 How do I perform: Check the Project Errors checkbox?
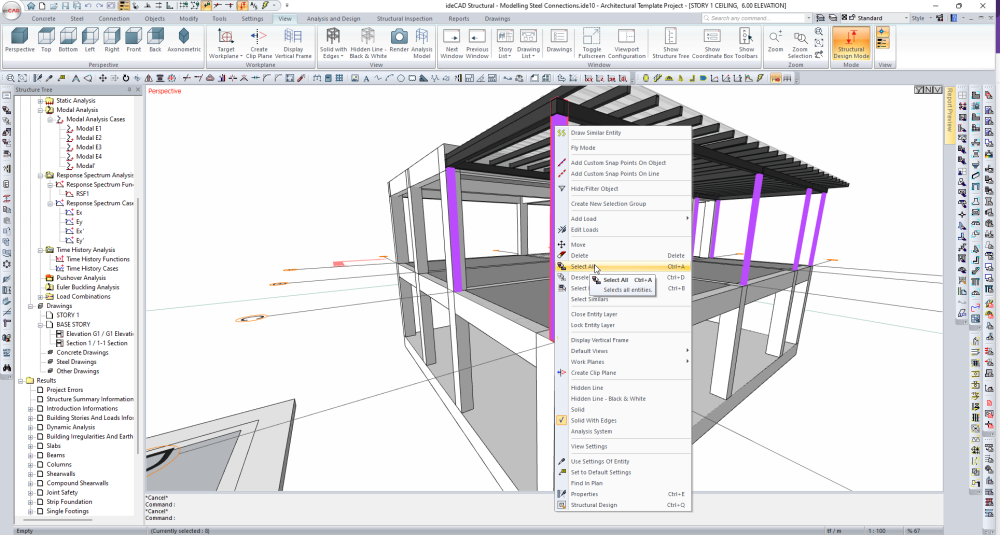click(40, 390)
